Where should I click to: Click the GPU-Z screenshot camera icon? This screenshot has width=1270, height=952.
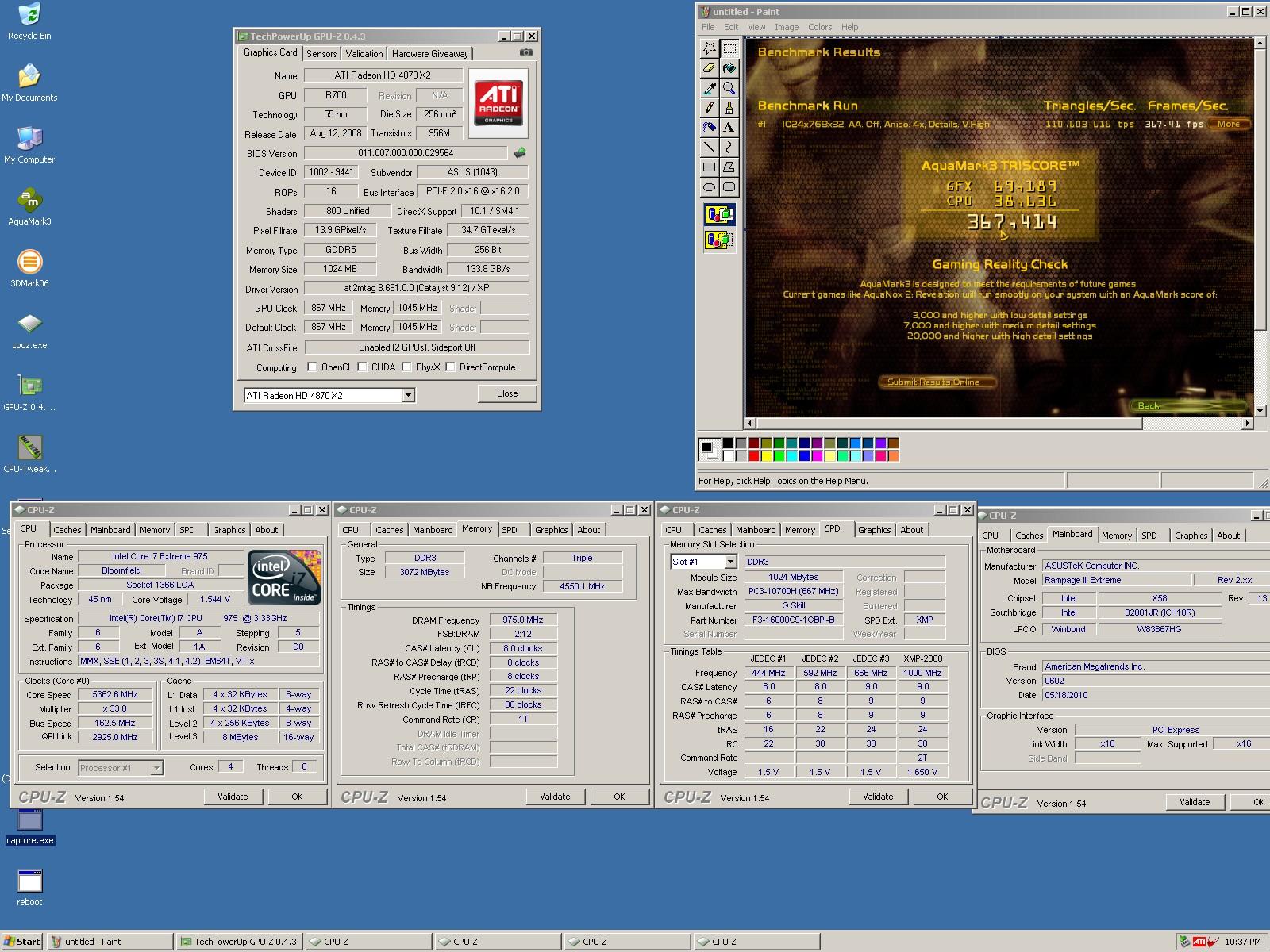click(525, 52)
